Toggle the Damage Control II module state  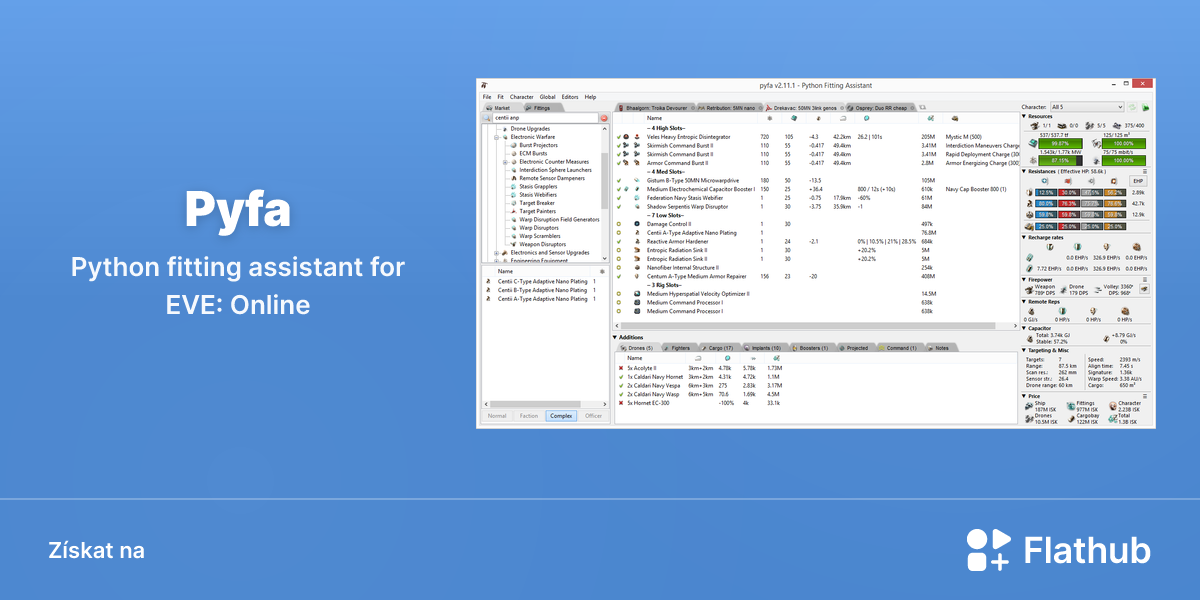[621, 224]
